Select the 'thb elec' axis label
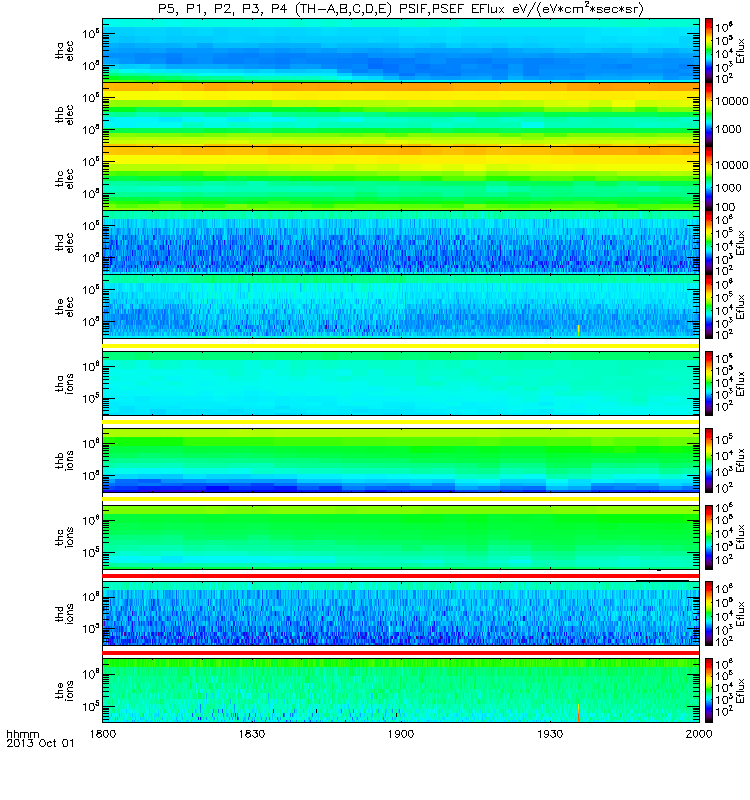 (65, 115)
